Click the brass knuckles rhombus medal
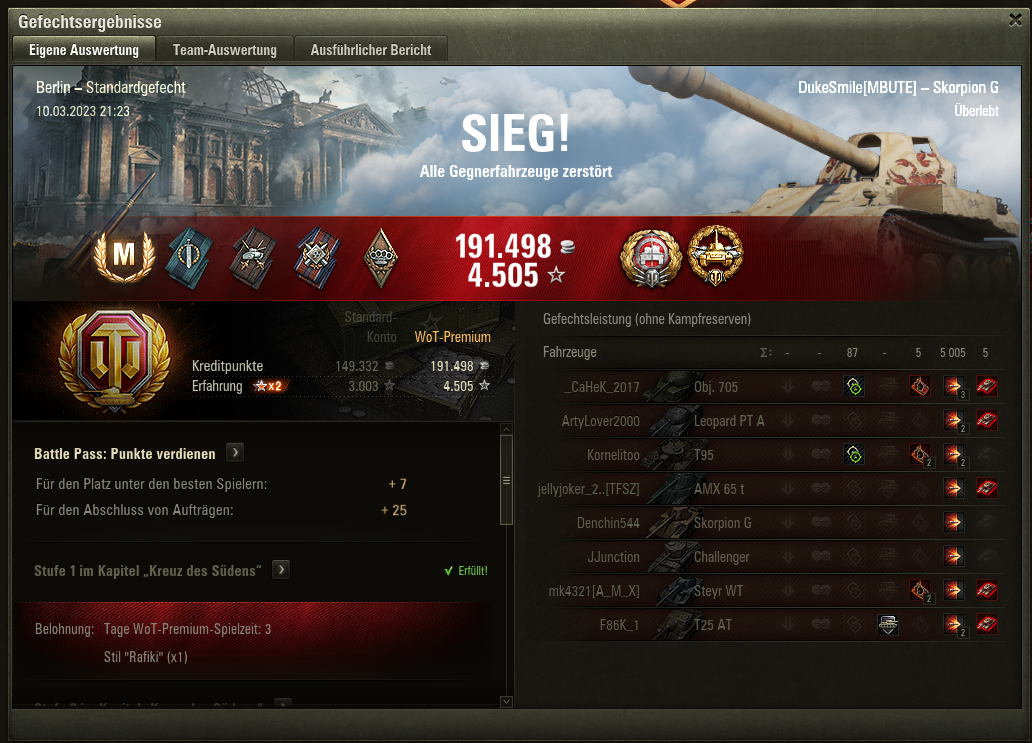 tap(380, 257)
